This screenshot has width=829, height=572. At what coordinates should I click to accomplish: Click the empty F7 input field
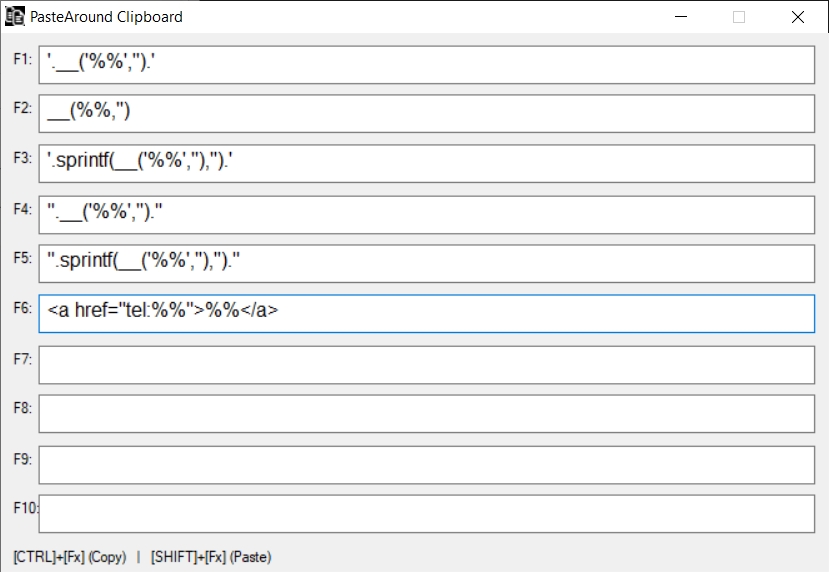(x=427, y=364)
